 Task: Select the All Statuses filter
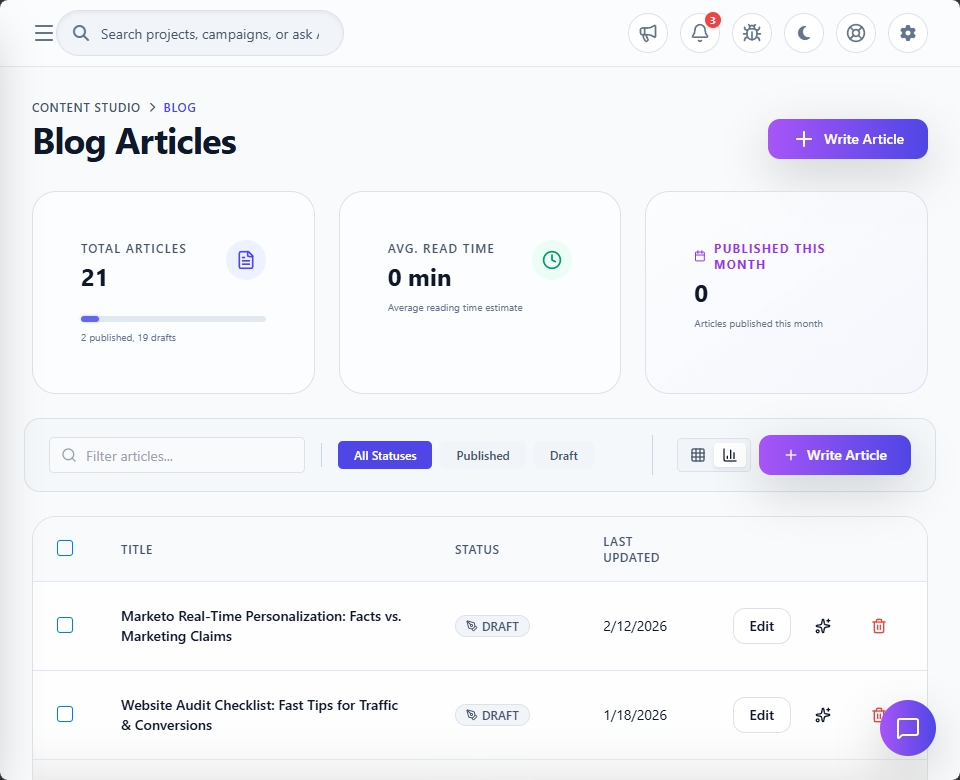tap(385, 456)
